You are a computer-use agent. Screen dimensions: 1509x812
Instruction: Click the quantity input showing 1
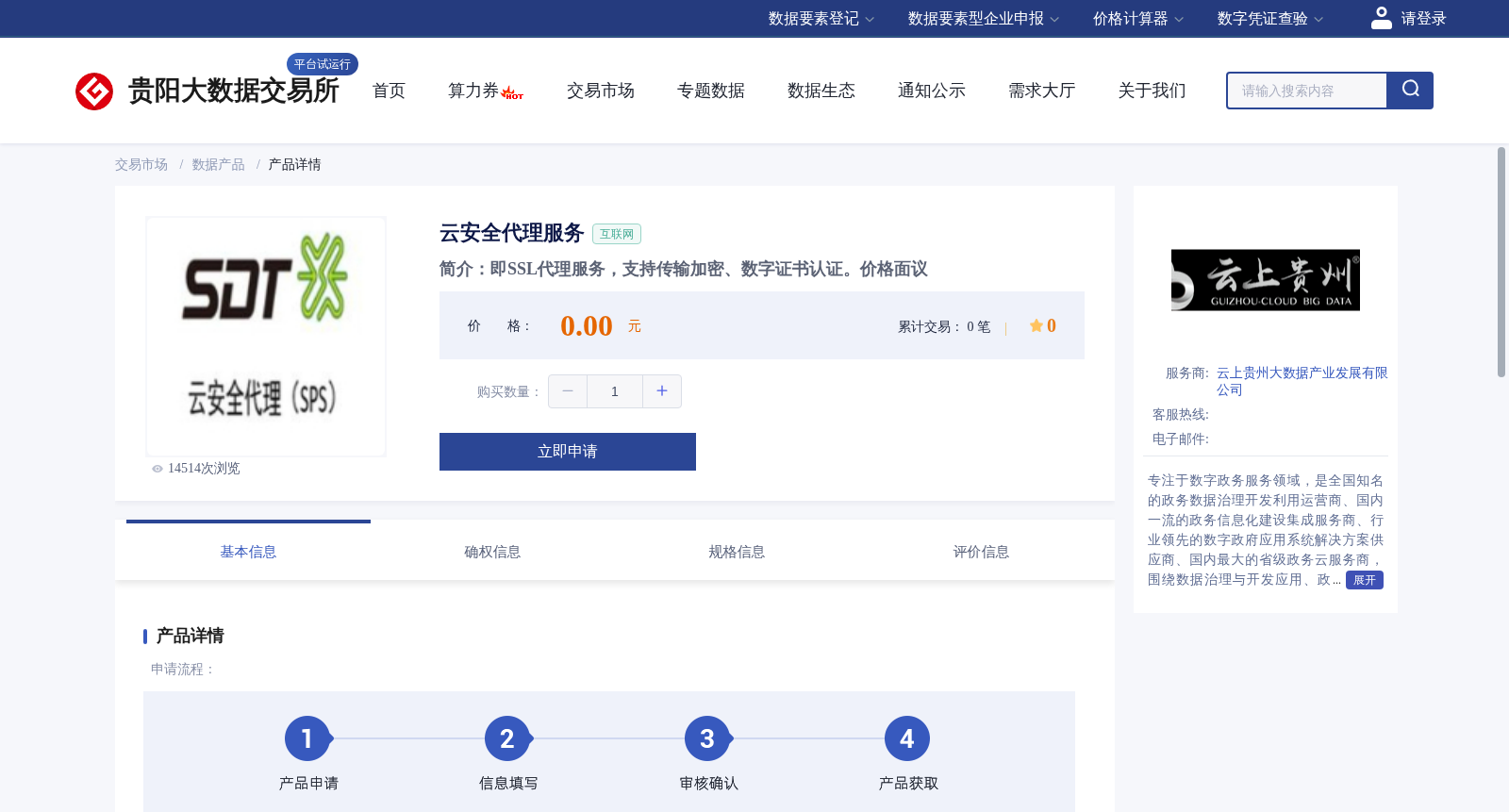point(615,391)
